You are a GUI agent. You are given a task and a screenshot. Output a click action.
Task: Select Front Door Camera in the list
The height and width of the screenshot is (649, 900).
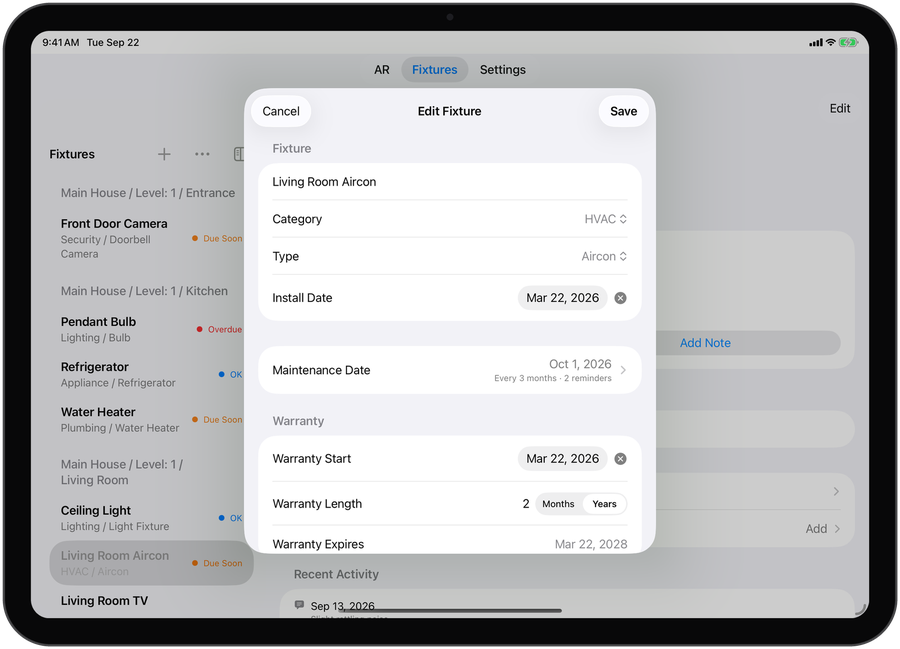click(x=152, y=238)
